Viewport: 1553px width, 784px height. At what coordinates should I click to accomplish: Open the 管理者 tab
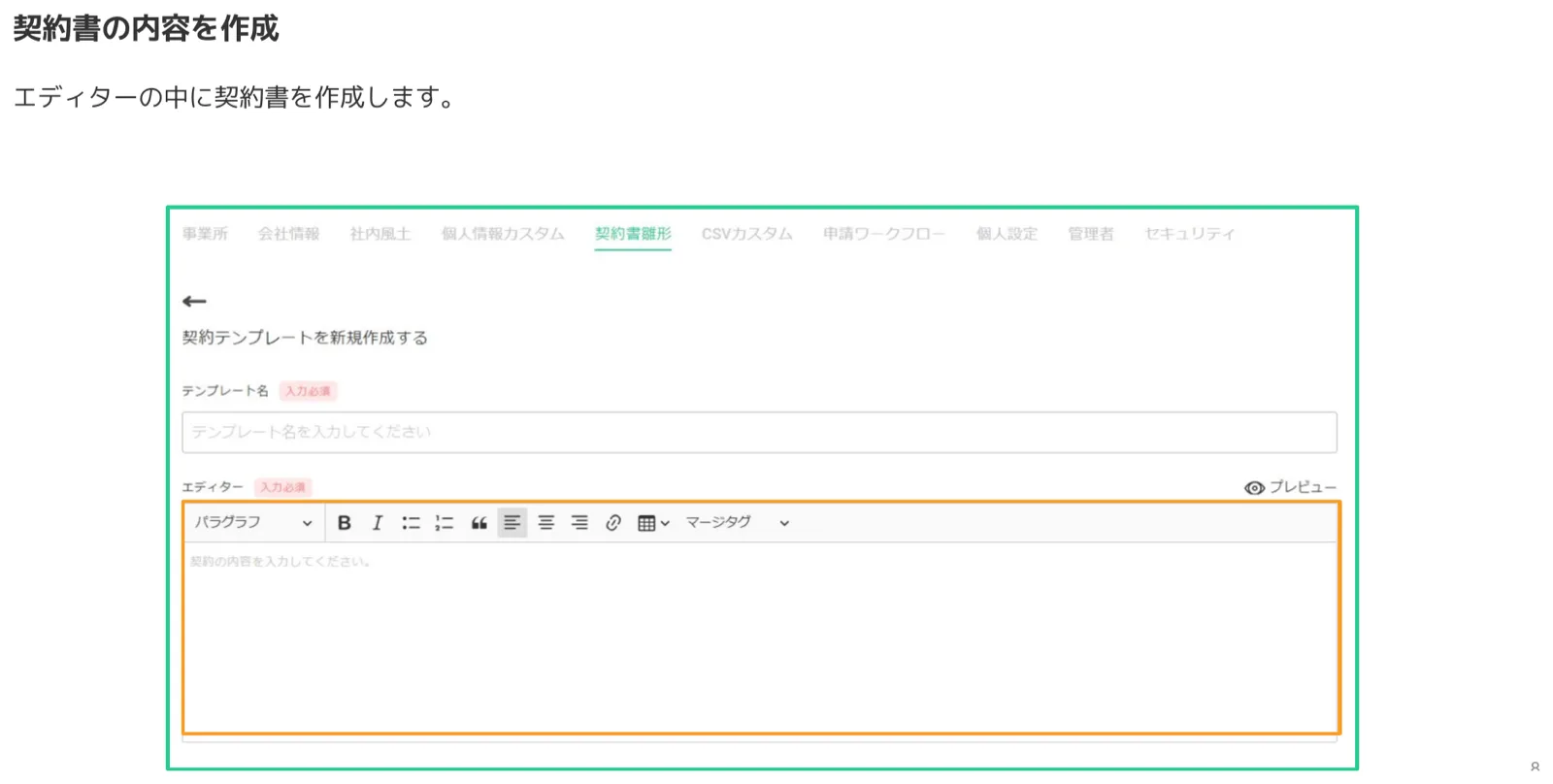(x=1091, y=234)
